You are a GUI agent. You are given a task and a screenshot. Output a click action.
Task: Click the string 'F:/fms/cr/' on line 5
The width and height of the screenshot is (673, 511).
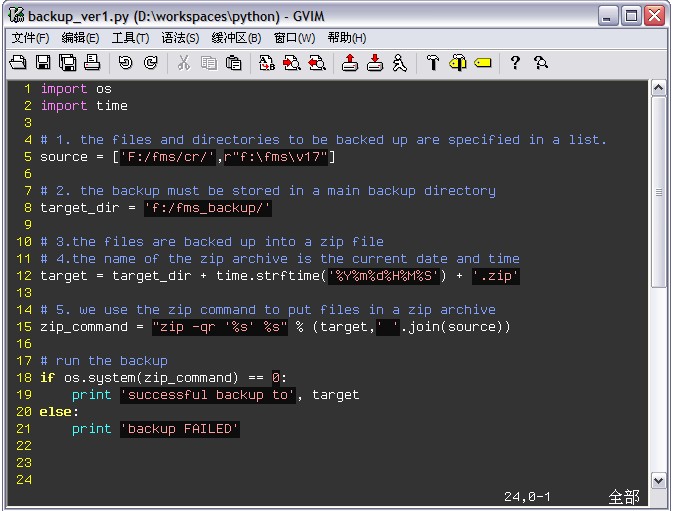tap(167, 157)
